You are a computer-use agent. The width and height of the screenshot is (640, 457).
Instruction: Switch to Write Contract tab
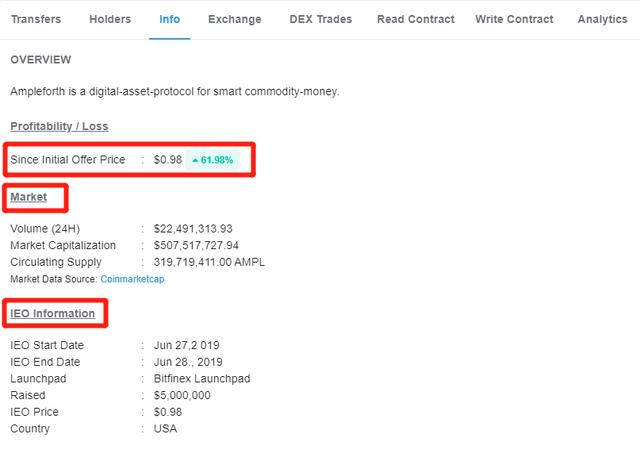click(x=514, y=19)
